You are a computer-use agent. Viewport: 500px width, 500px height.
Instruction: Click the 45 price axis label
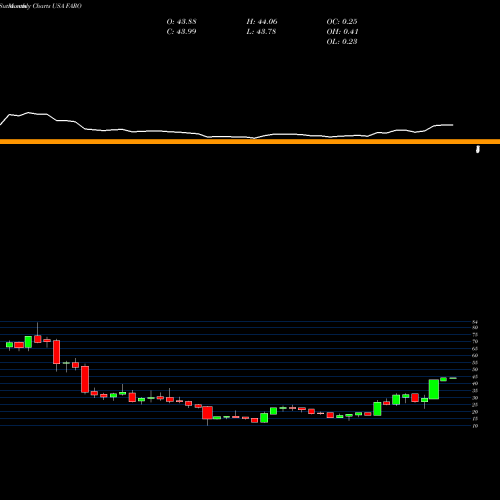pyautogui.click(x=475, y=377)
